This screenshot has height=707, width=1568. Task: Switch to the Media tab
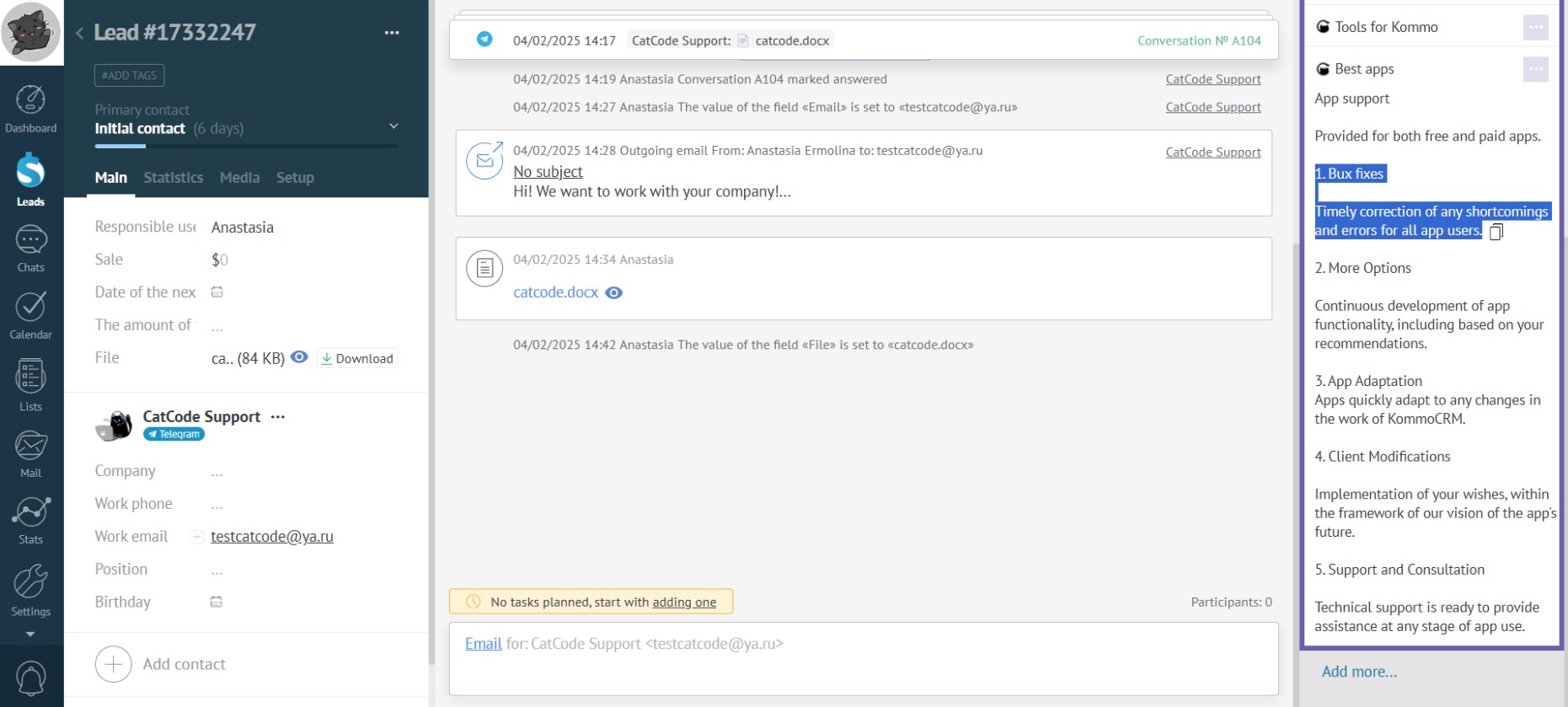click(x=239, y=178)
